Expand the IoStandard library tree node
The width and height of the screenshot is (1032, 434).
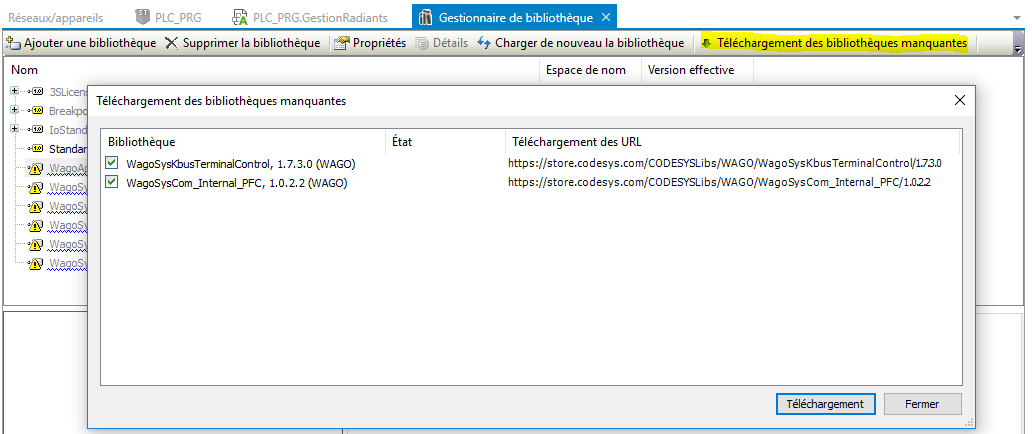(16, 129)
